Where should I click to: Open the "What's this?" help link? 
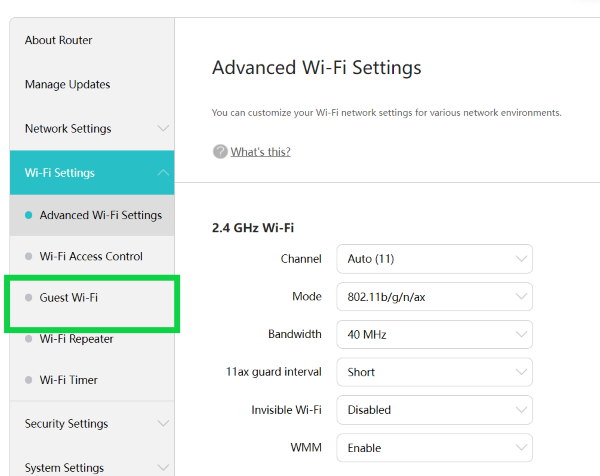pyautogui.click(x=260, y=152)
